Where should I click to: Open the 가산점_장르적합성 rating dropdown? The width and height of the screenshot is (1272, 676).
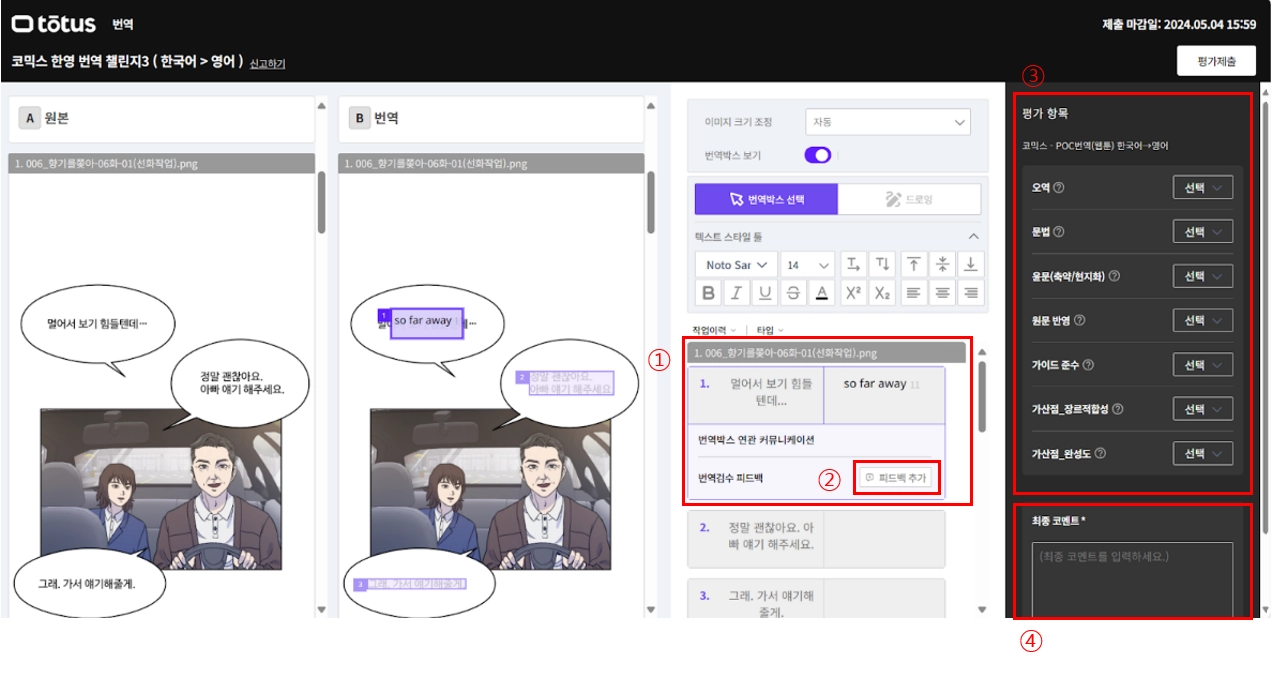[1203, 409]
